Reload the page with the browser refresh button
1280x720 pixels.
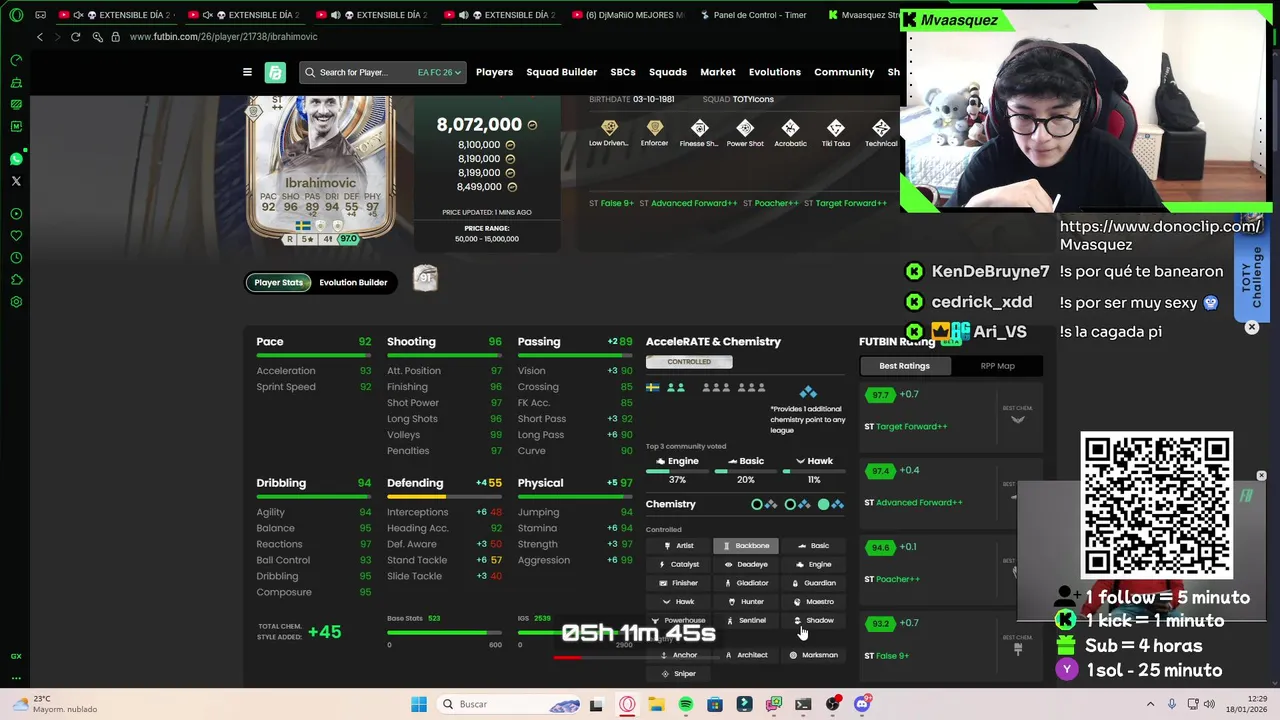tap(75, 37)
